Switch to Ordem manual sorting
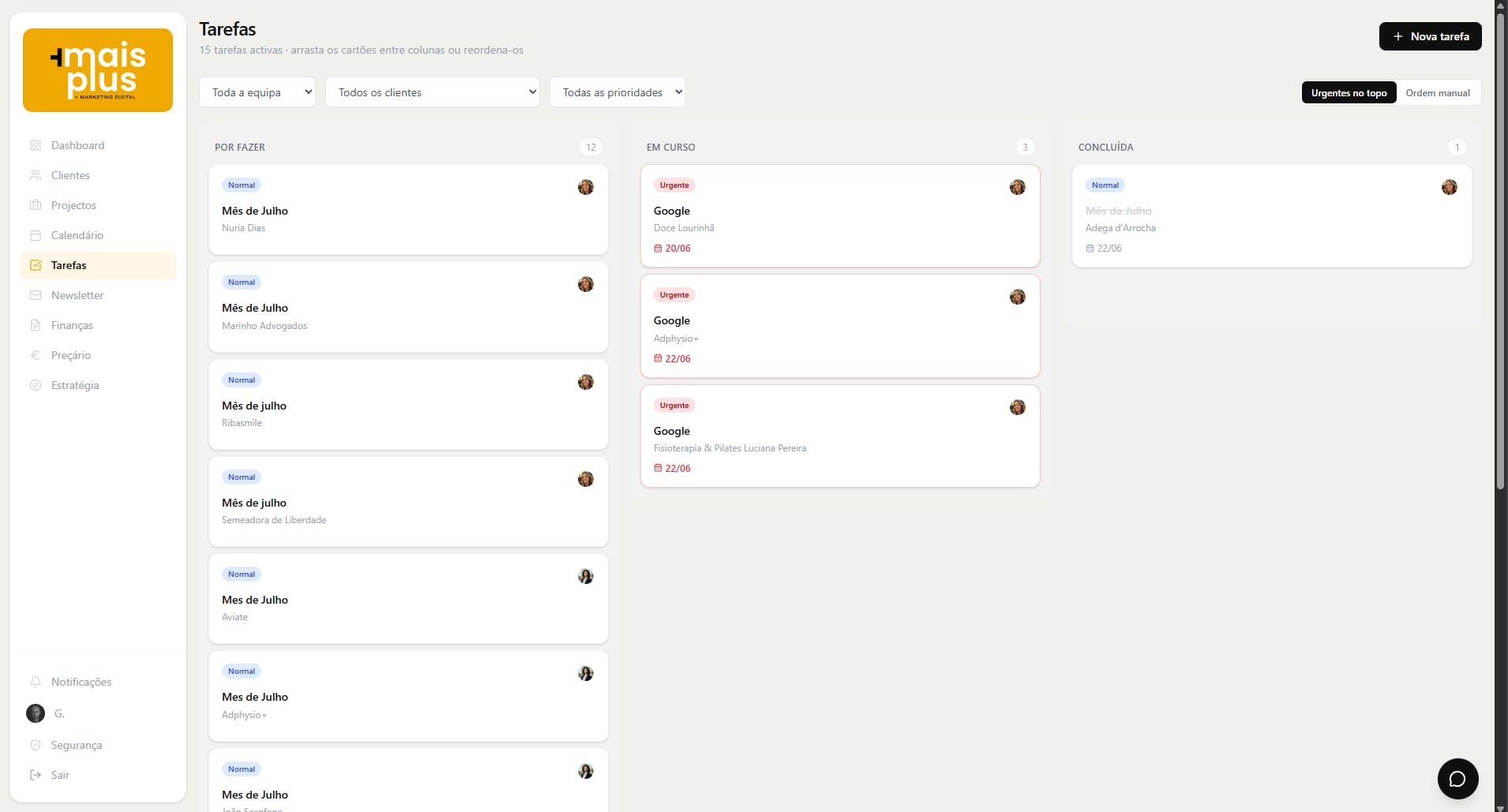Viewport: 1508px width, 812px height. coord(1438,92)
